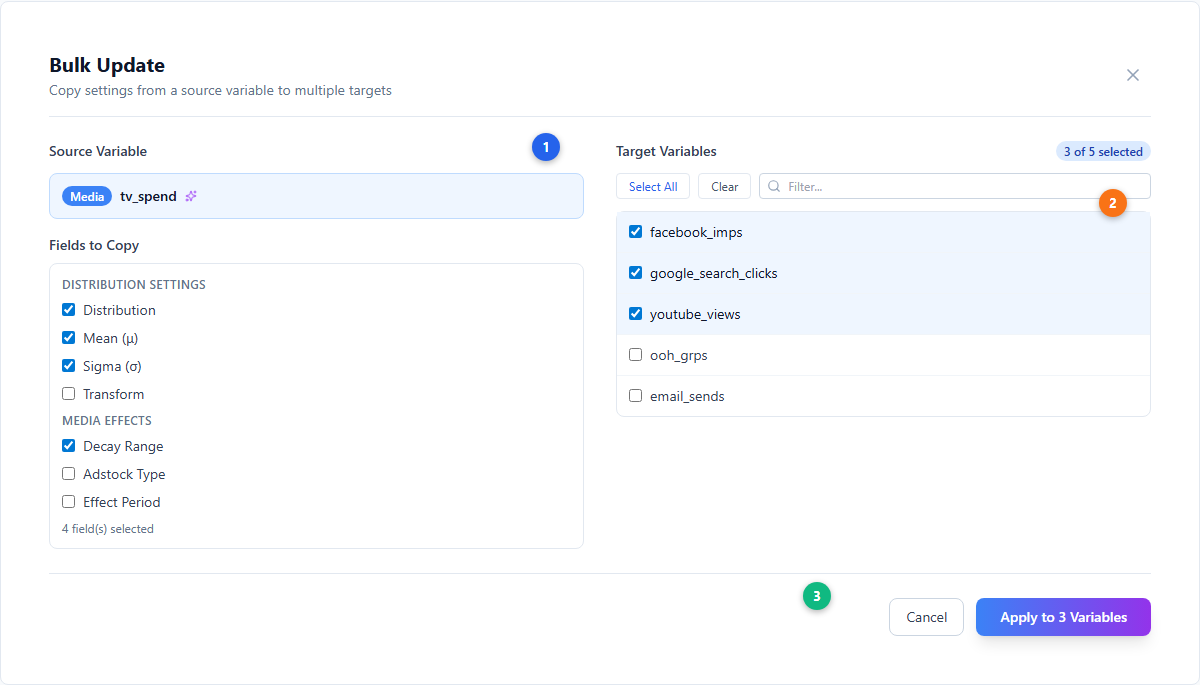Uncheck the Distribution field checkbox
The width and height of the screenshot is (1200, 685).
tap(69, 310)
